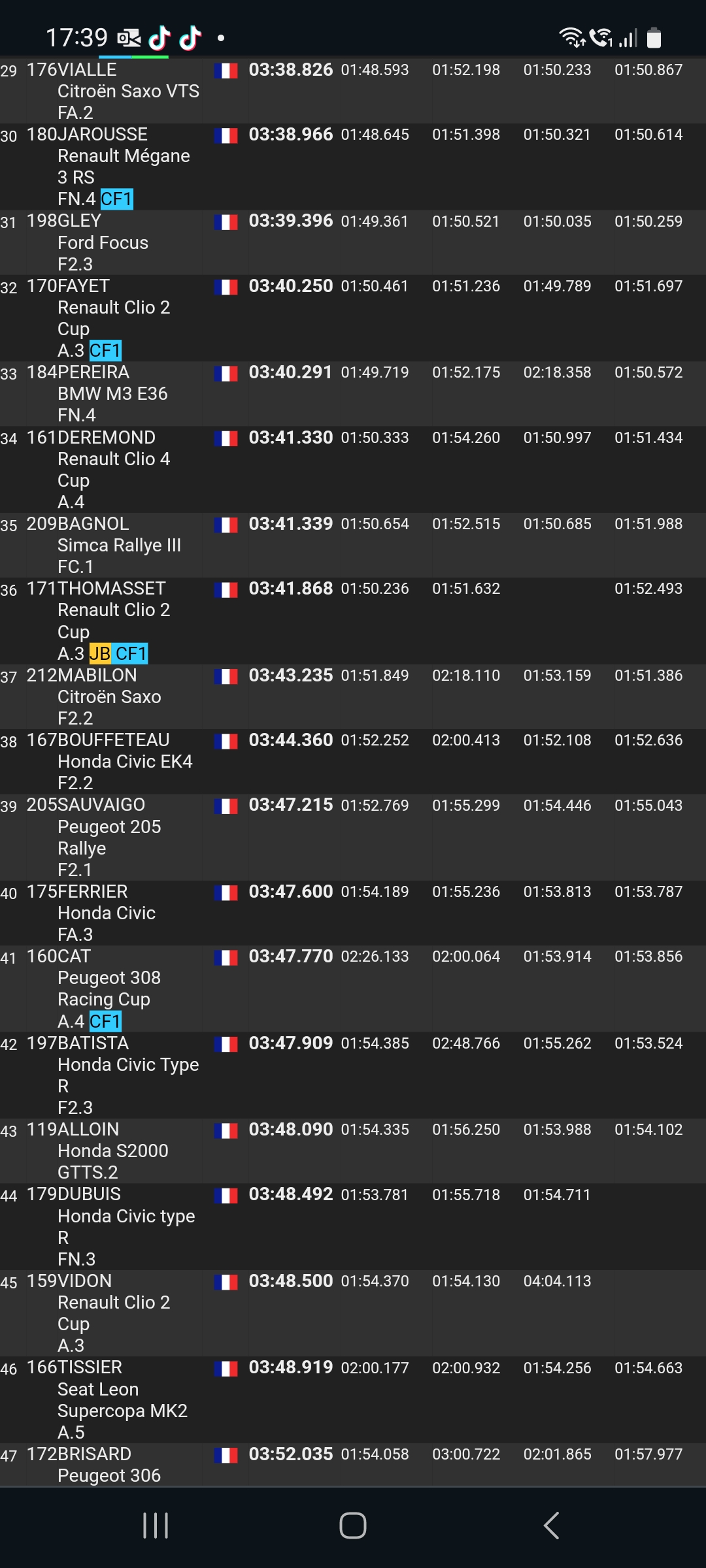Screen dimensions: 706x1568
Task: Tap the battery status icon
Action: click(654, 38)
